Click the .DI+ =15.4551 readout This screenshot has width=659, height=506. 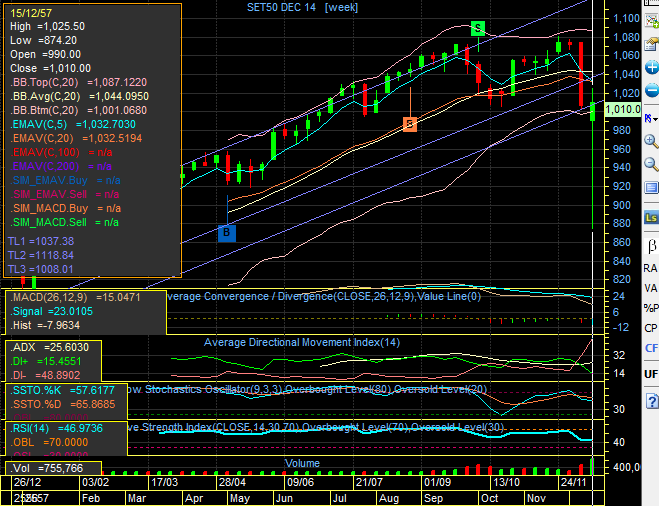tap(46, 361)
